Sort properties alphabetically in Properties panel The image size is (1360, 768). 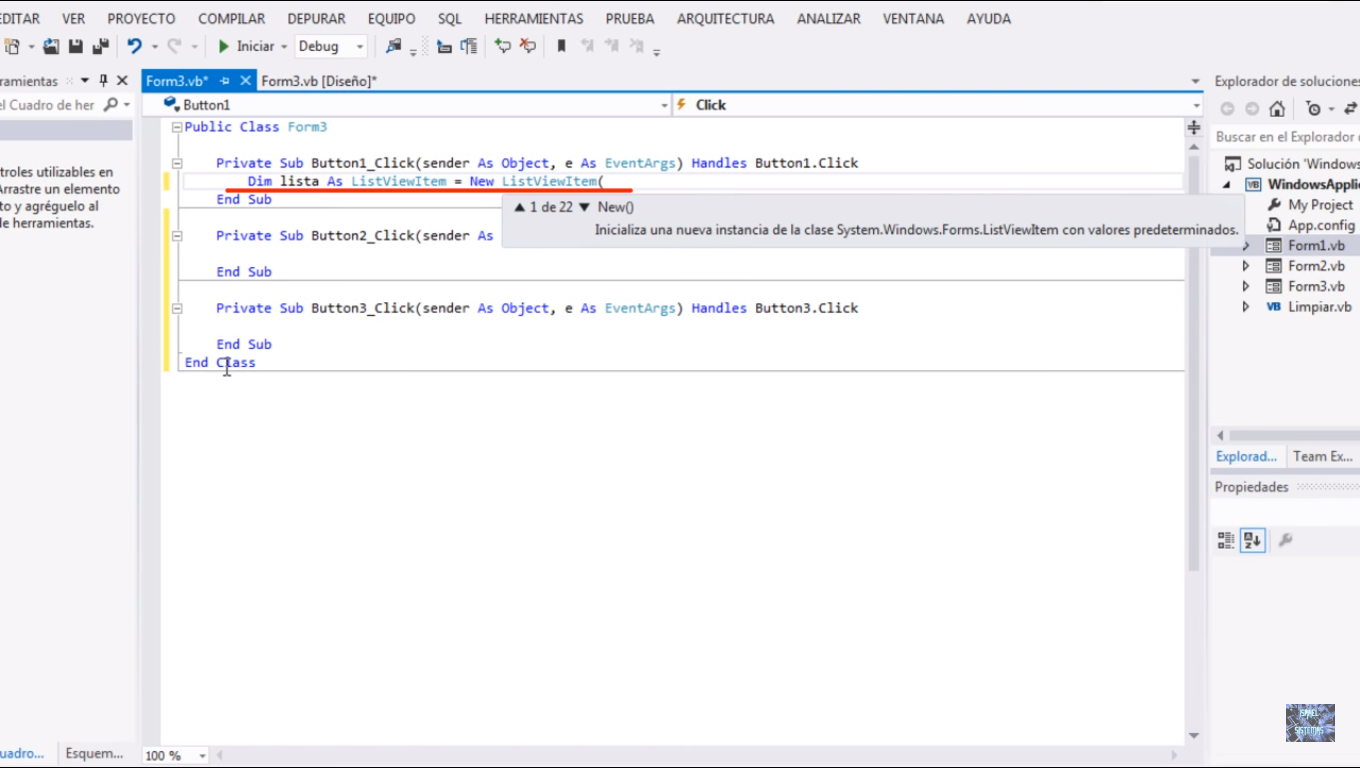1253,539
